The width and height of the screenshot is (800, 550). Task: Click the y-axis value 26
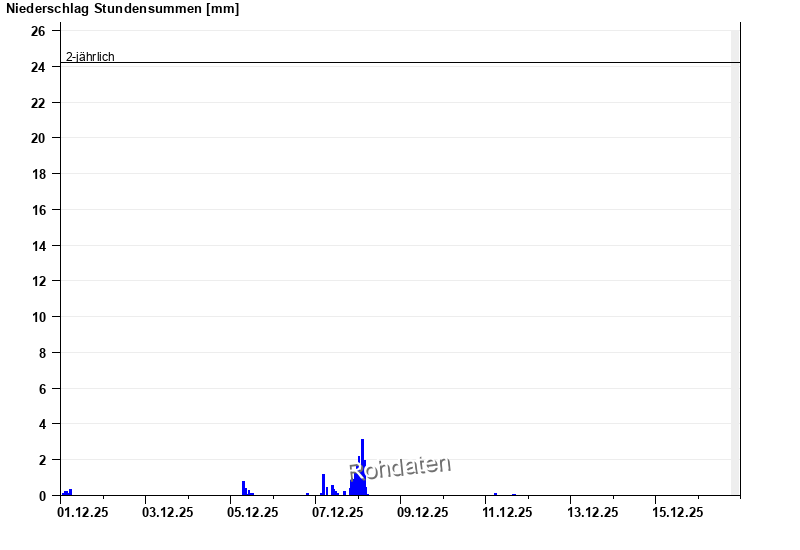click(38, 31)
